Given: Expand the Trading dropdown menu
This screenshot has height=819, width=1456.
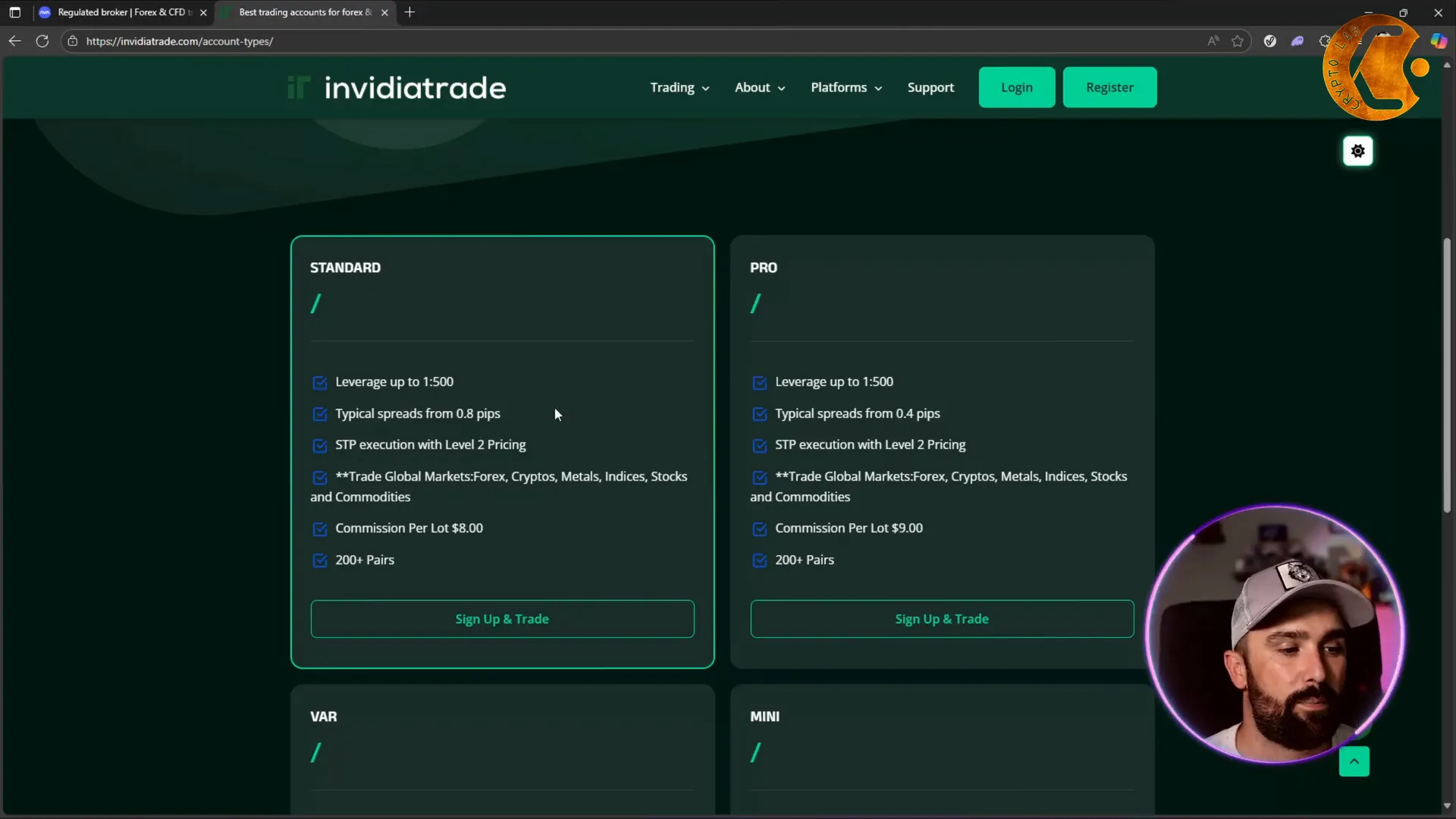Looking at the screenshot, I should coord(679,87).
